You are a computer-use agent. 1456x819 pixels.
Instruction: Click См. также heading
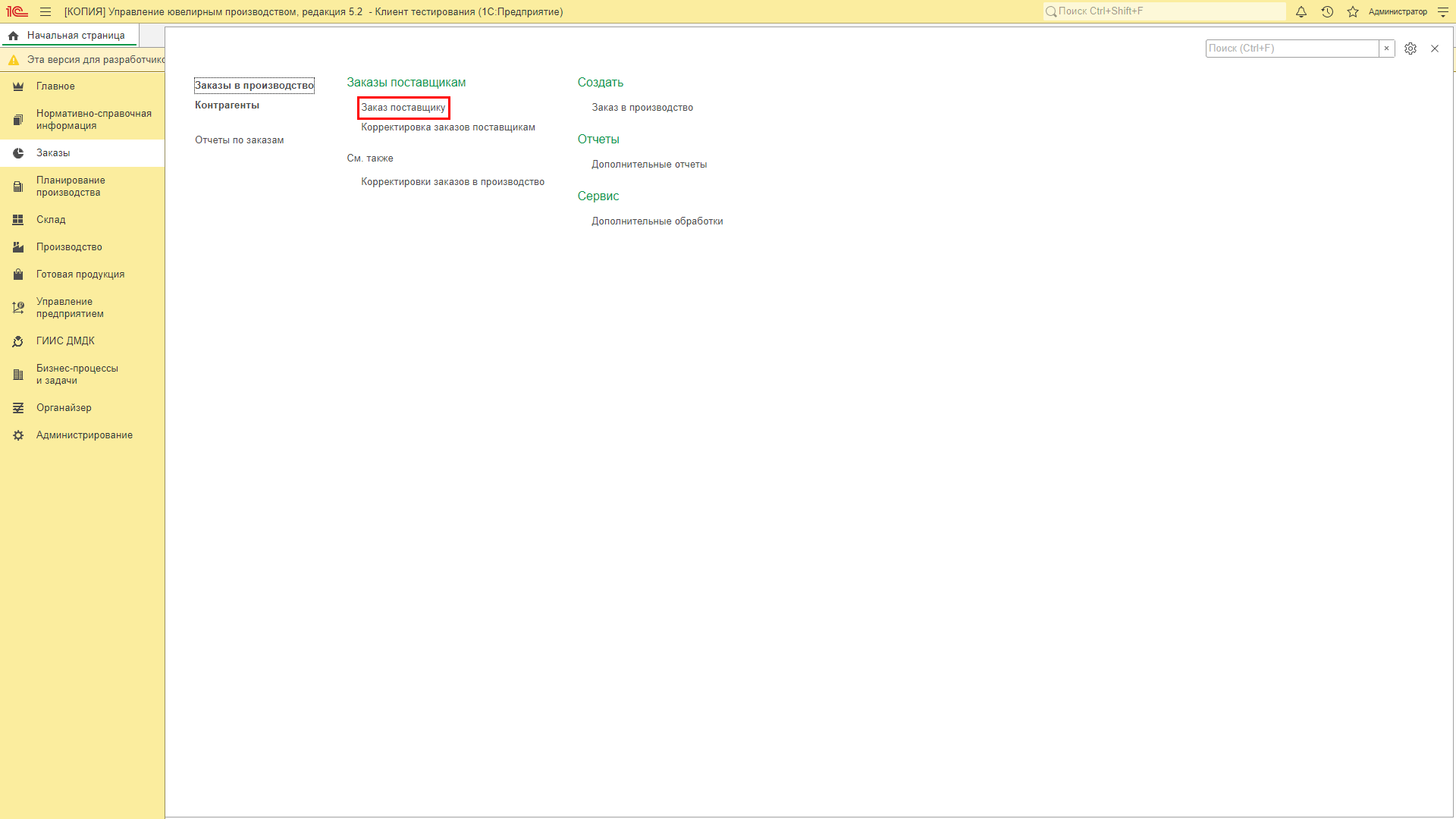(x=370, y=158)
